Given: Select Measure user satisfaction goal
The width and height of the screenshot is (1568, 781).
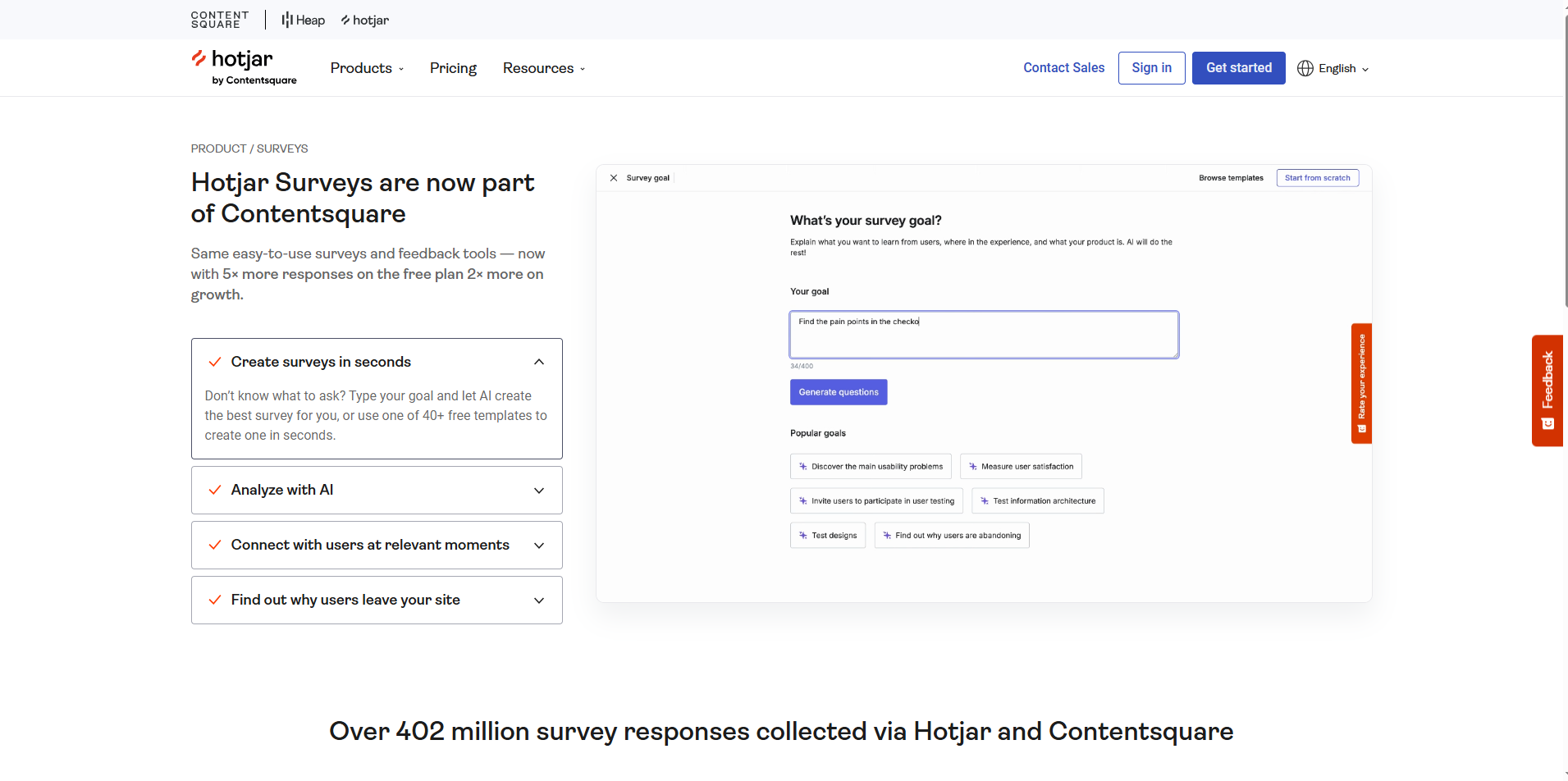Looking at the screenshot, I should 1021,467.
